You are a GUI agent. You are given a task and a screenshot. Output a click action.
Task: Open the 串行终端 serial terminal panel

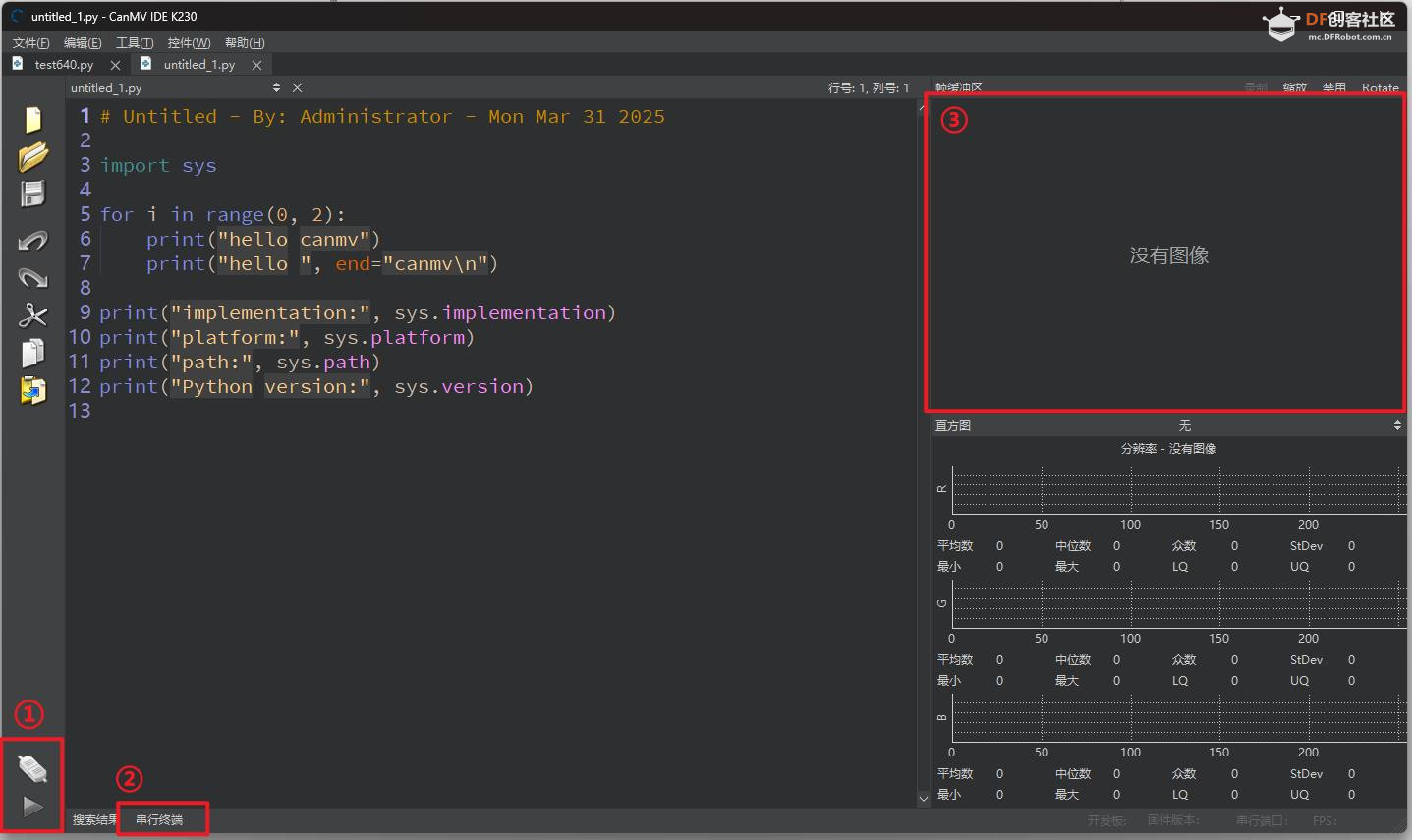tap(159, 819)
